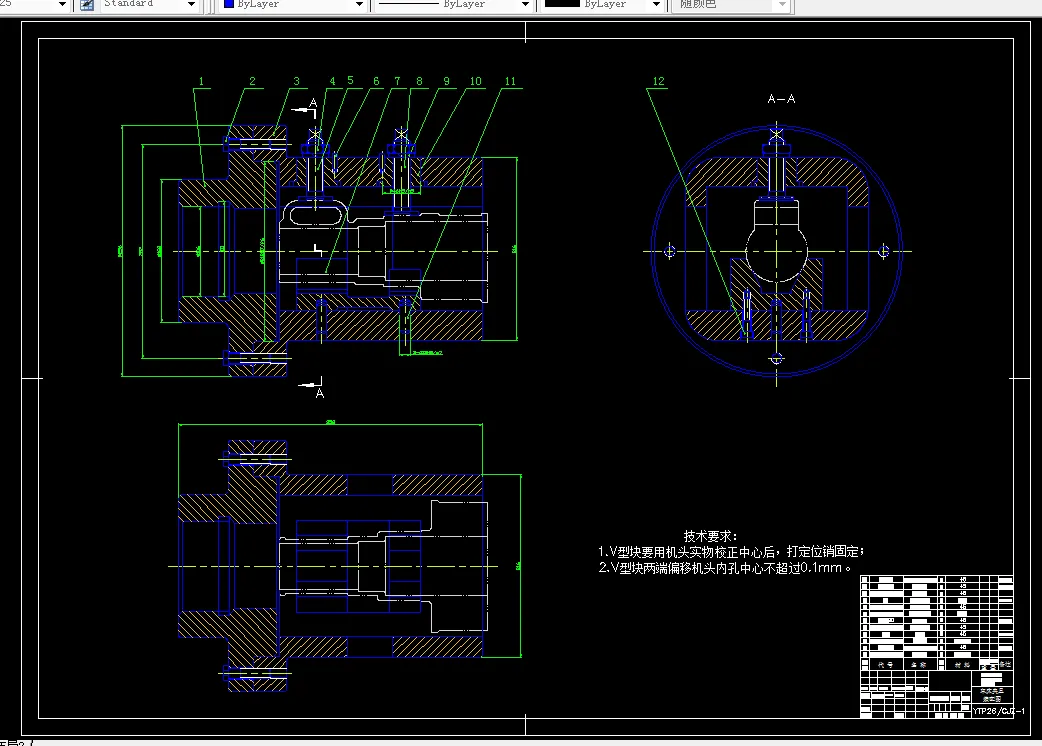Select part balloon number 8
The image size is (1042, 746).
(x=419, y=82)
